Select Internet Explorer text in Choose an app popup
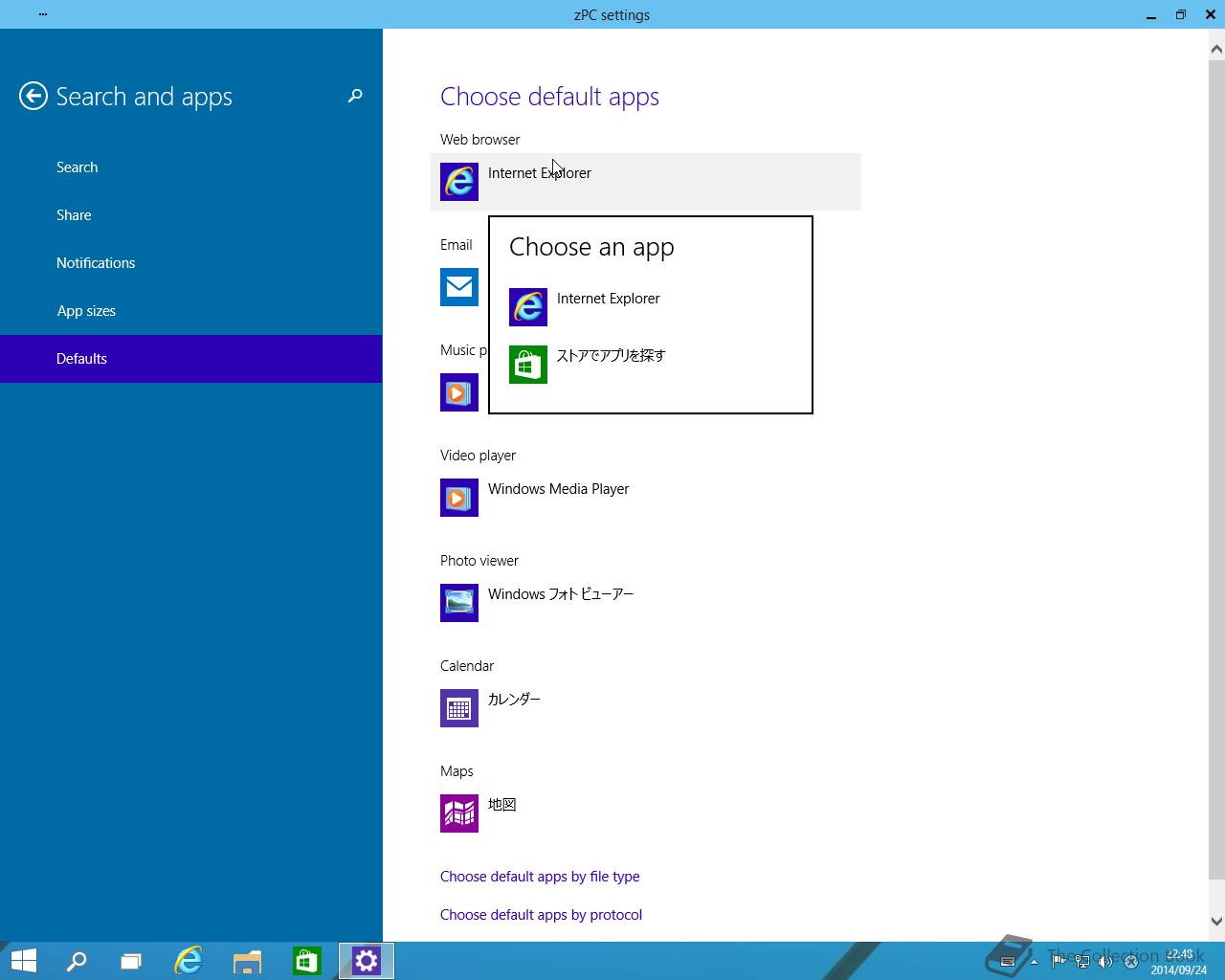The height and width of the screenshot is (980, 1225). point(609,299)
